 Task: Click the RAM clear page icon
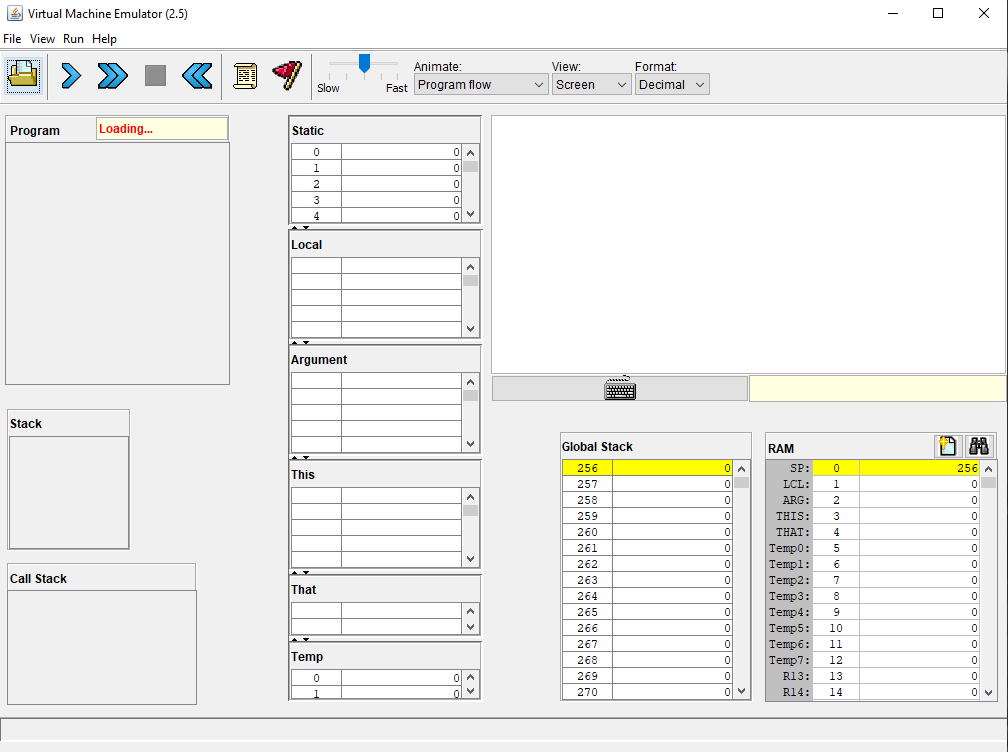pyautogui.click(x=947, y=447)
